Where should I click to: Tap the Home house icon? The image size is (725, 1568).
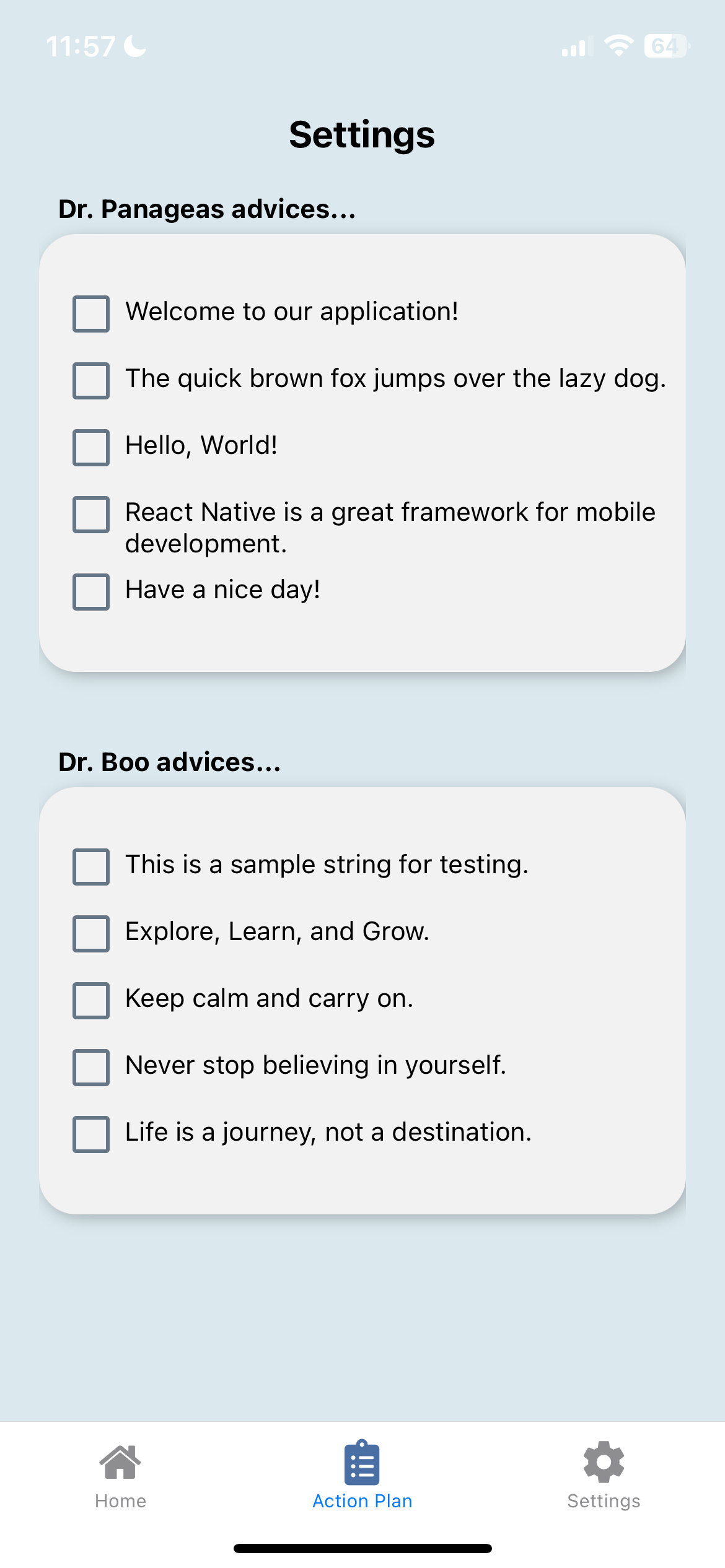(120, 1462)
